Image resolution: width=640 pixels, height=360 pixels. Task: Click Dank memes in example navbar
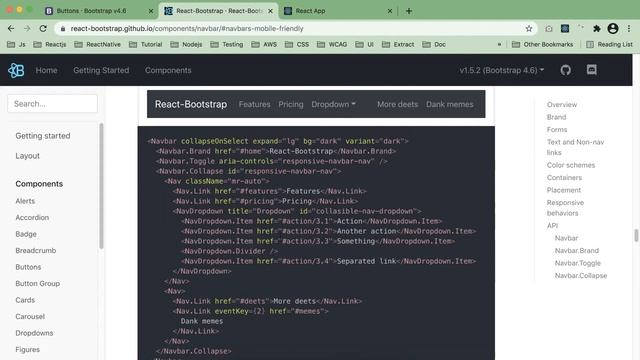coord(450,104)
